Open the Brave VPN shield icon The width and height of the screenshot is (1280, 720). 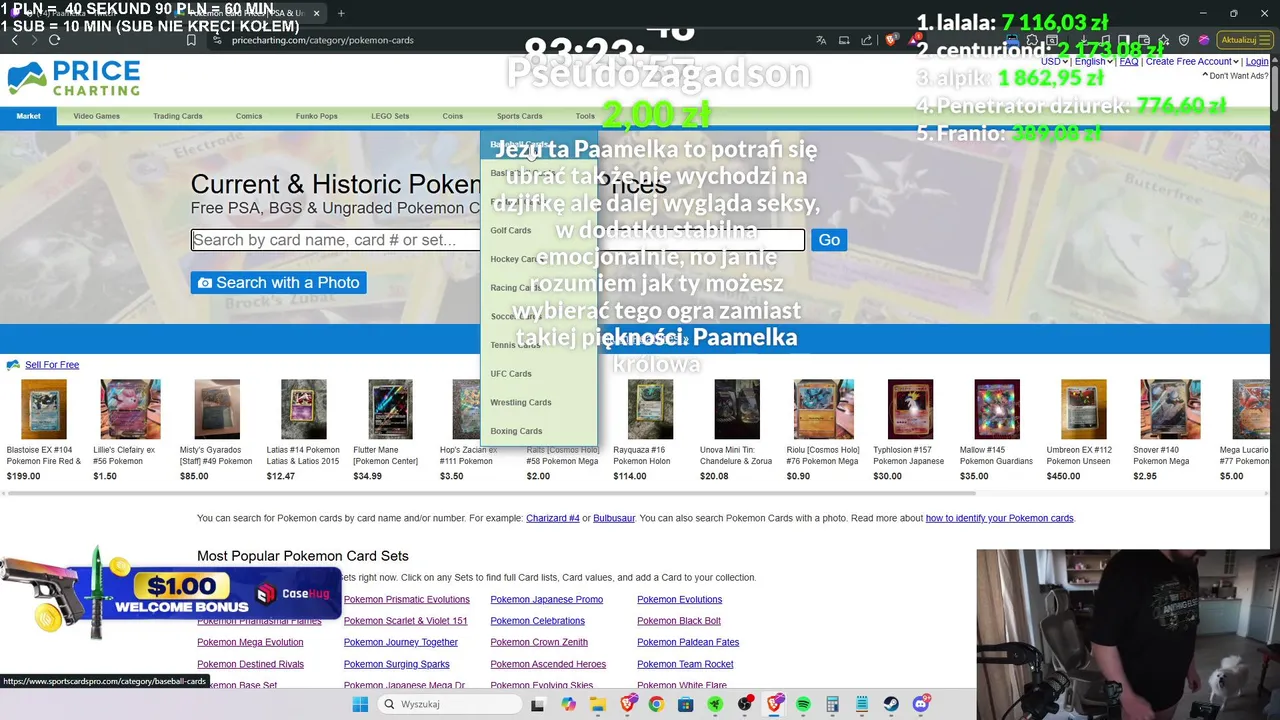[x=1184, y=40]
